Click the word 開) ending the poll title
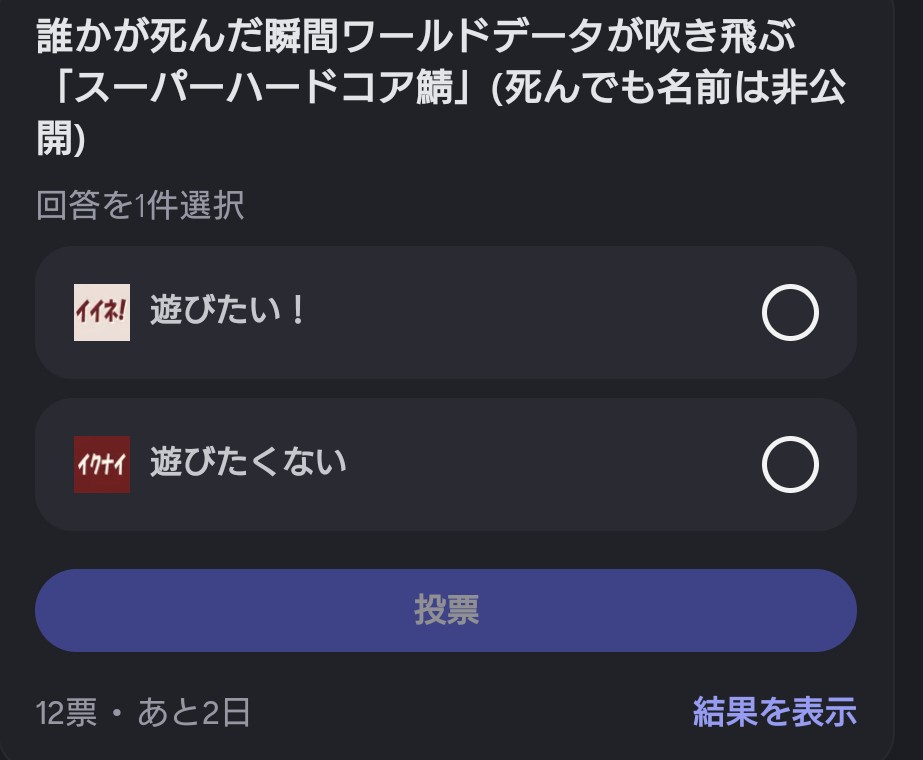Viewport: 923px width, 760px height. [61, 140]
